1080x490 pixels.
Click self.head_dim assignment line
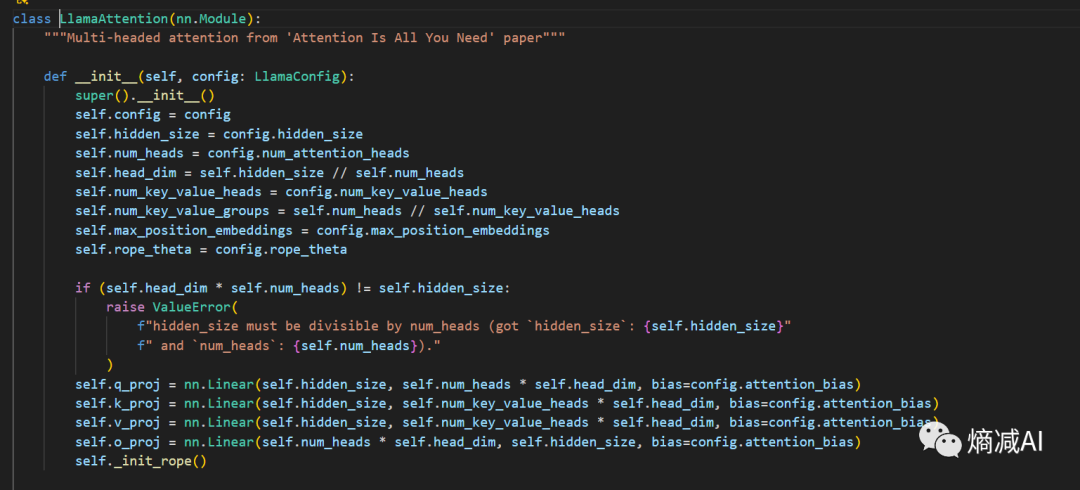click(x=269, y=172)
